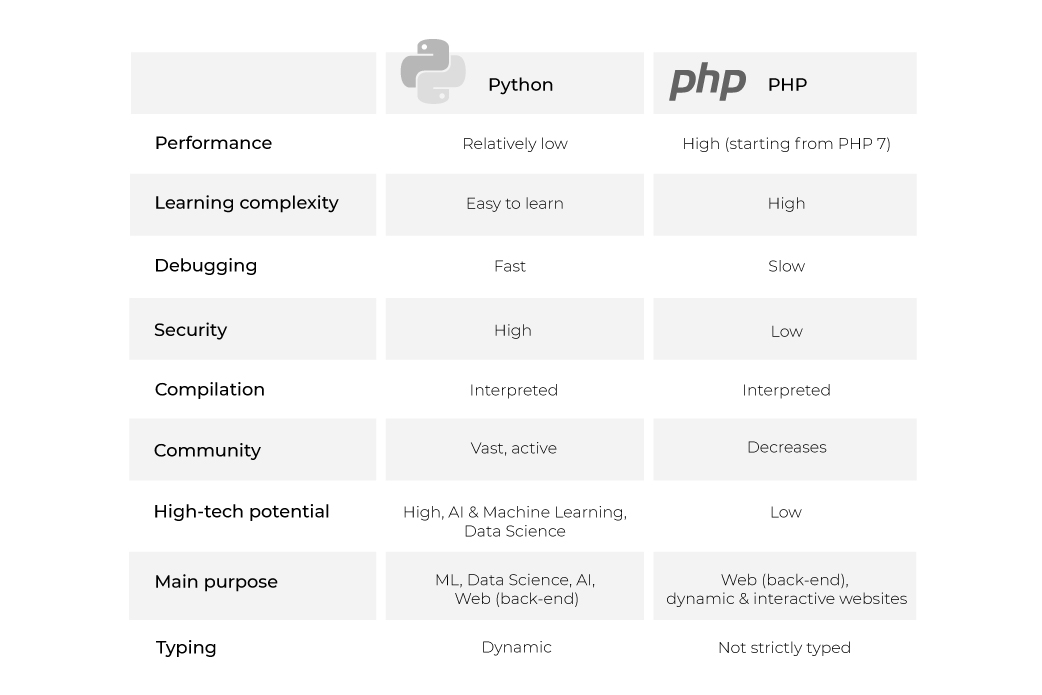1042x695 pixels.
Task: Click the Python snake logo
Action: [433, 71]
